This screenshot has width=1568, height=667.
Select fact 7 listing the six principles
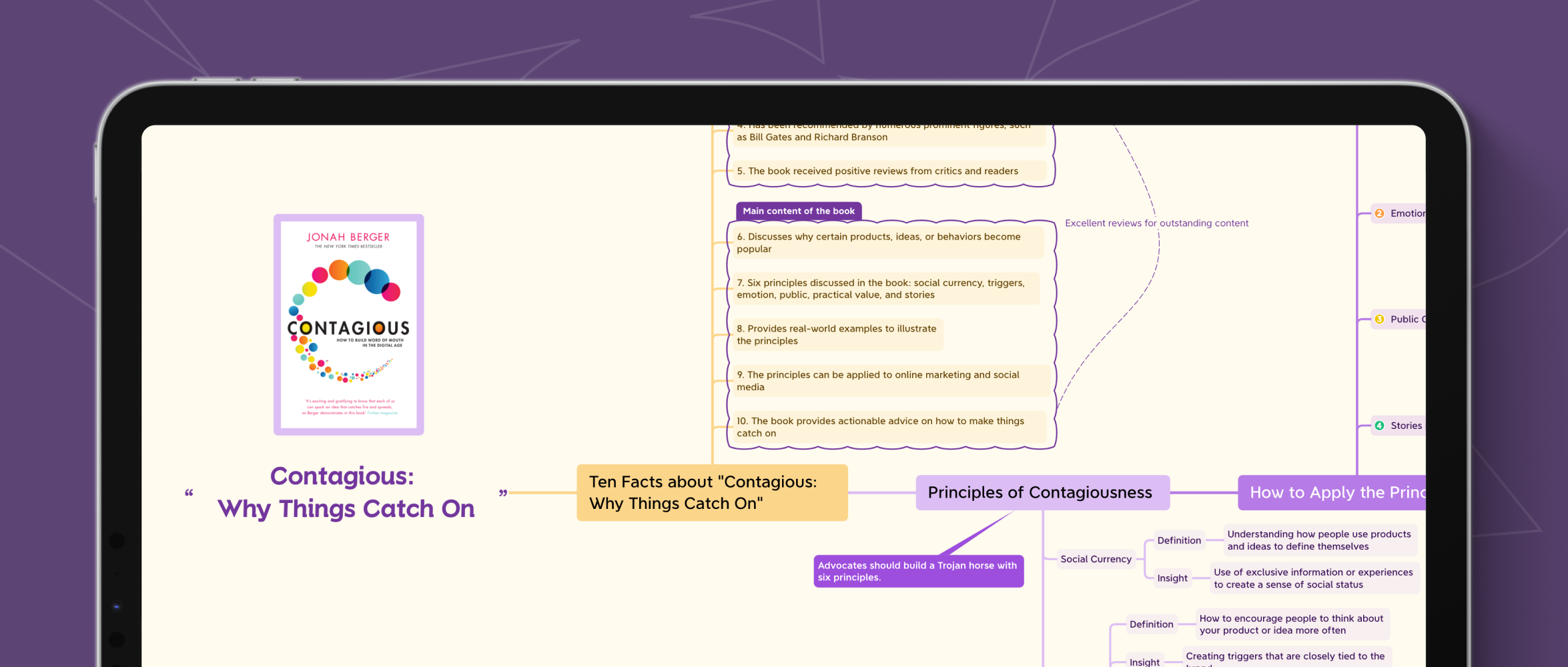[881, 289]
